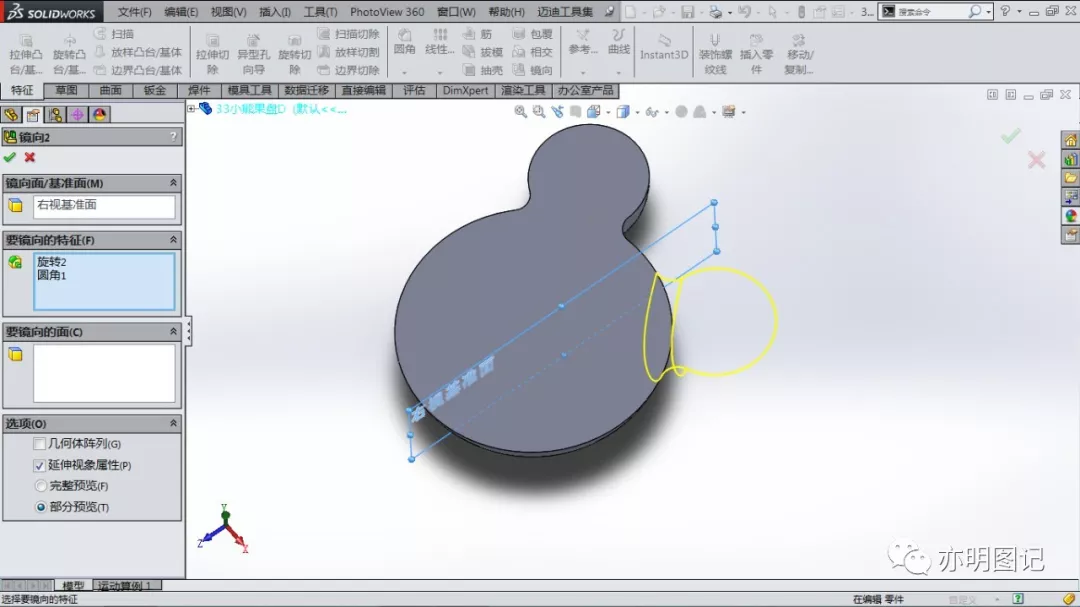Switch to the 运动算例 1 bottom tab
The height and width of the screenshot is (607, 1080).
[126, 586]
